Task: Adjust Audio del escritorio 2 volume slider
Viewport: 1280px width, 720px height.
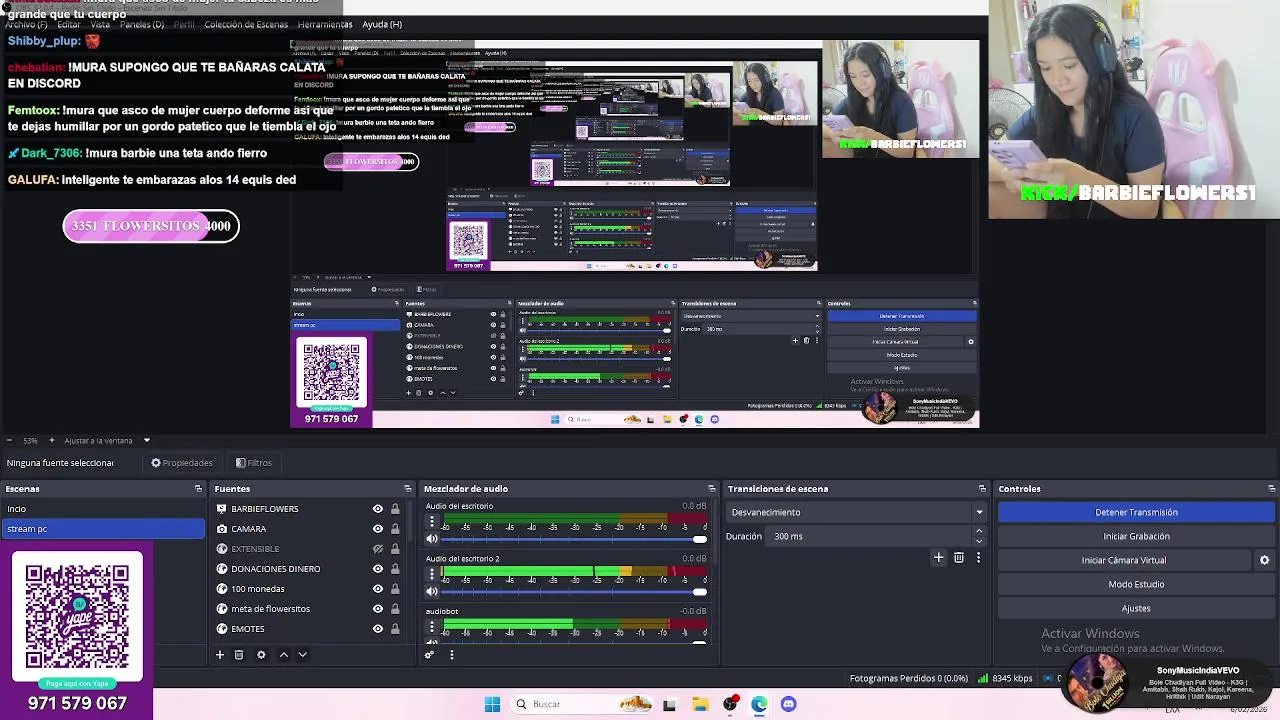Action: tap(575, 591)
